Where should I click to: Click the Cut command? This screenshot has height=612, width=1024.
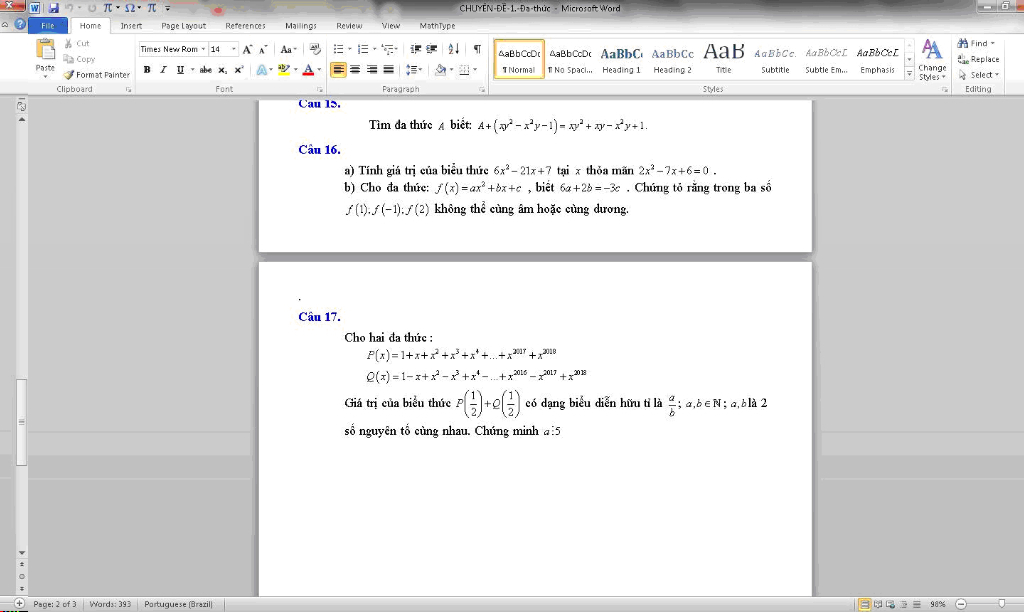point(77,43)
